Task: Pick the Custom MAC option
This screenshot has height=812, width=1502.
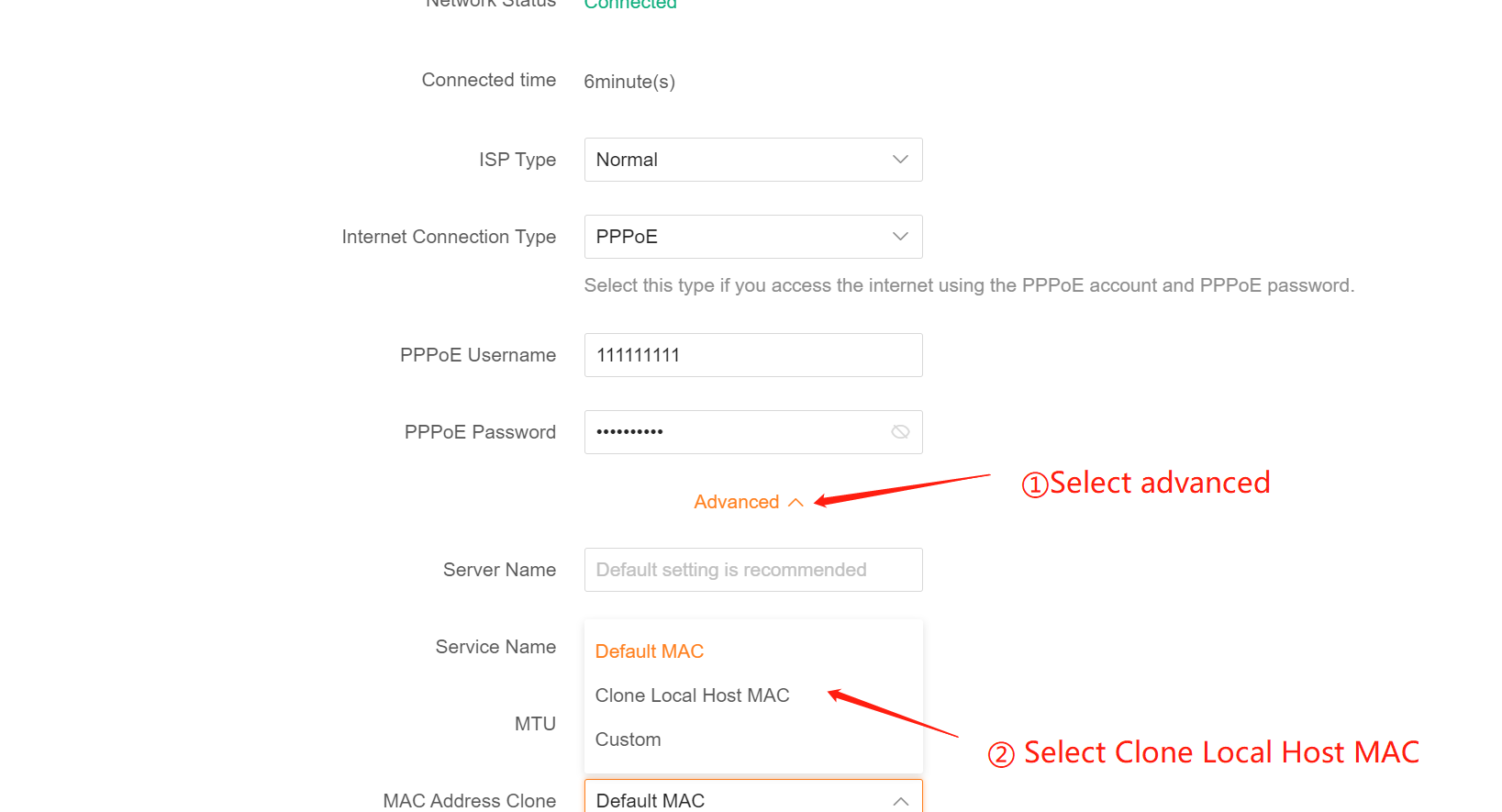Action: coord(628,740)
